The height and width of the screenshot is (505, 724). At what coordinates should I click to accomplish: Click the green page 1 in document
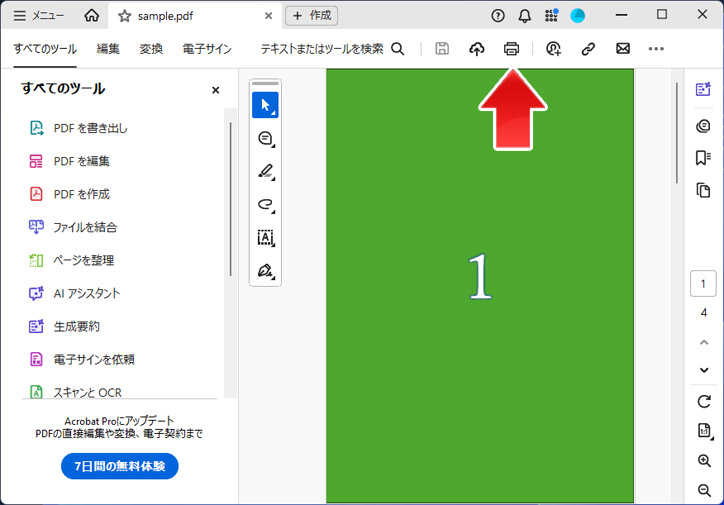tap(480, 286)
